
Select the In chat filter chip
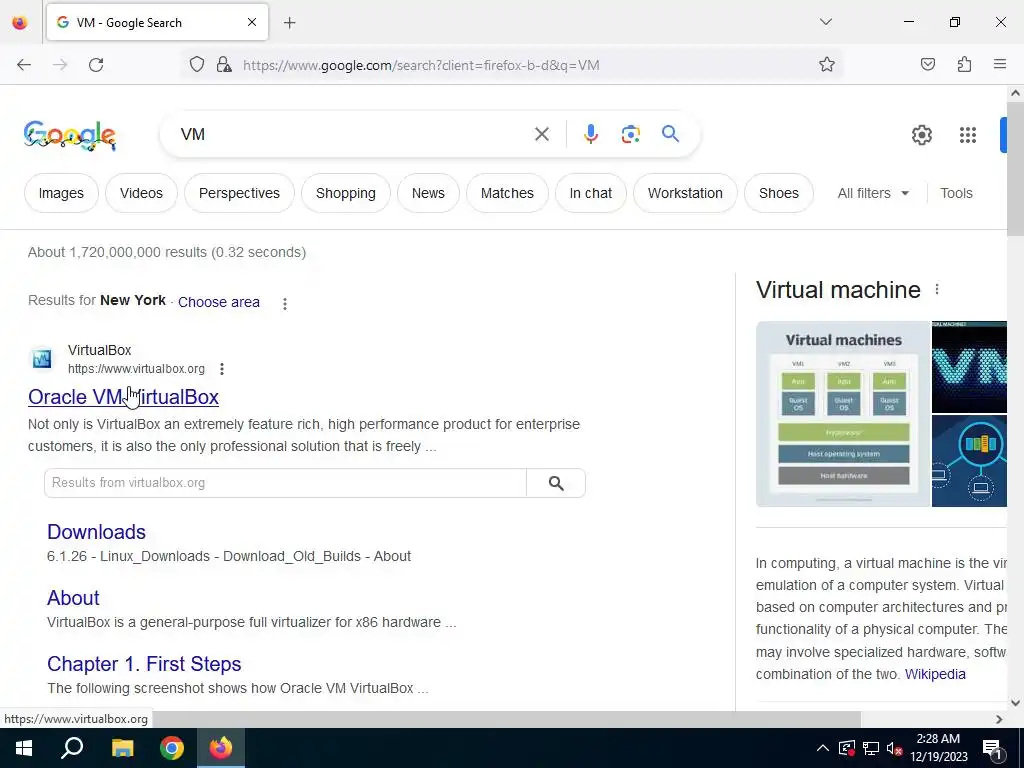[590, 193]
